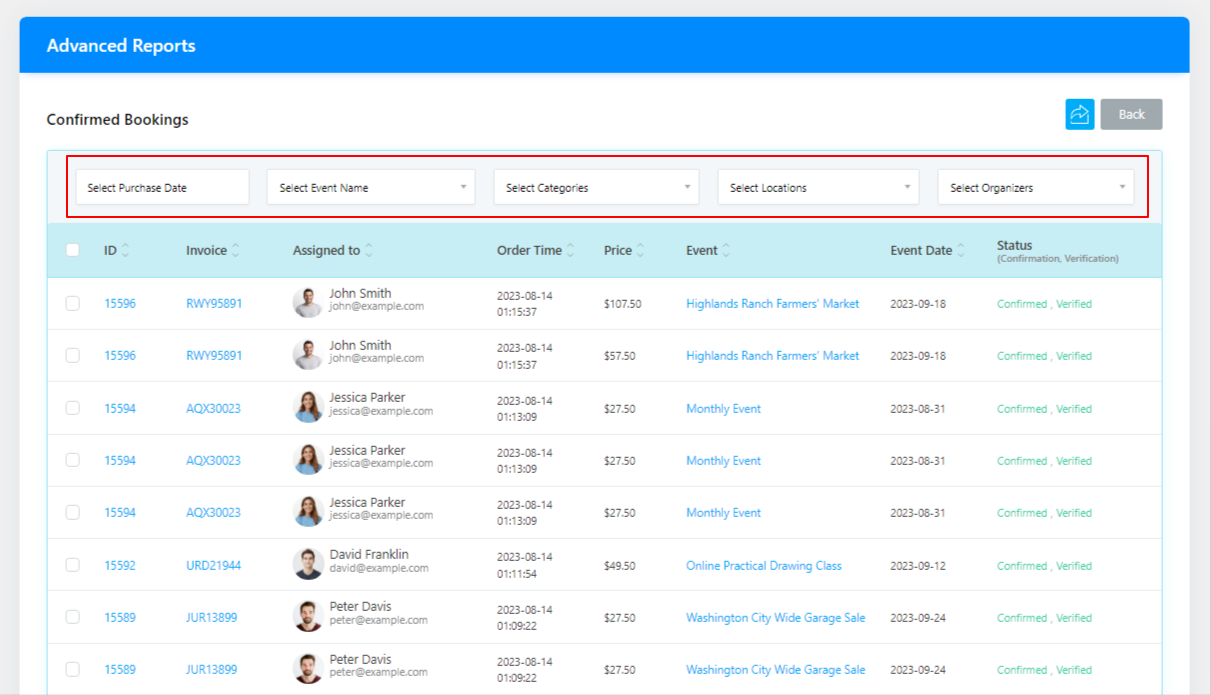Open David Franklin's profile picture

(308, 564)
